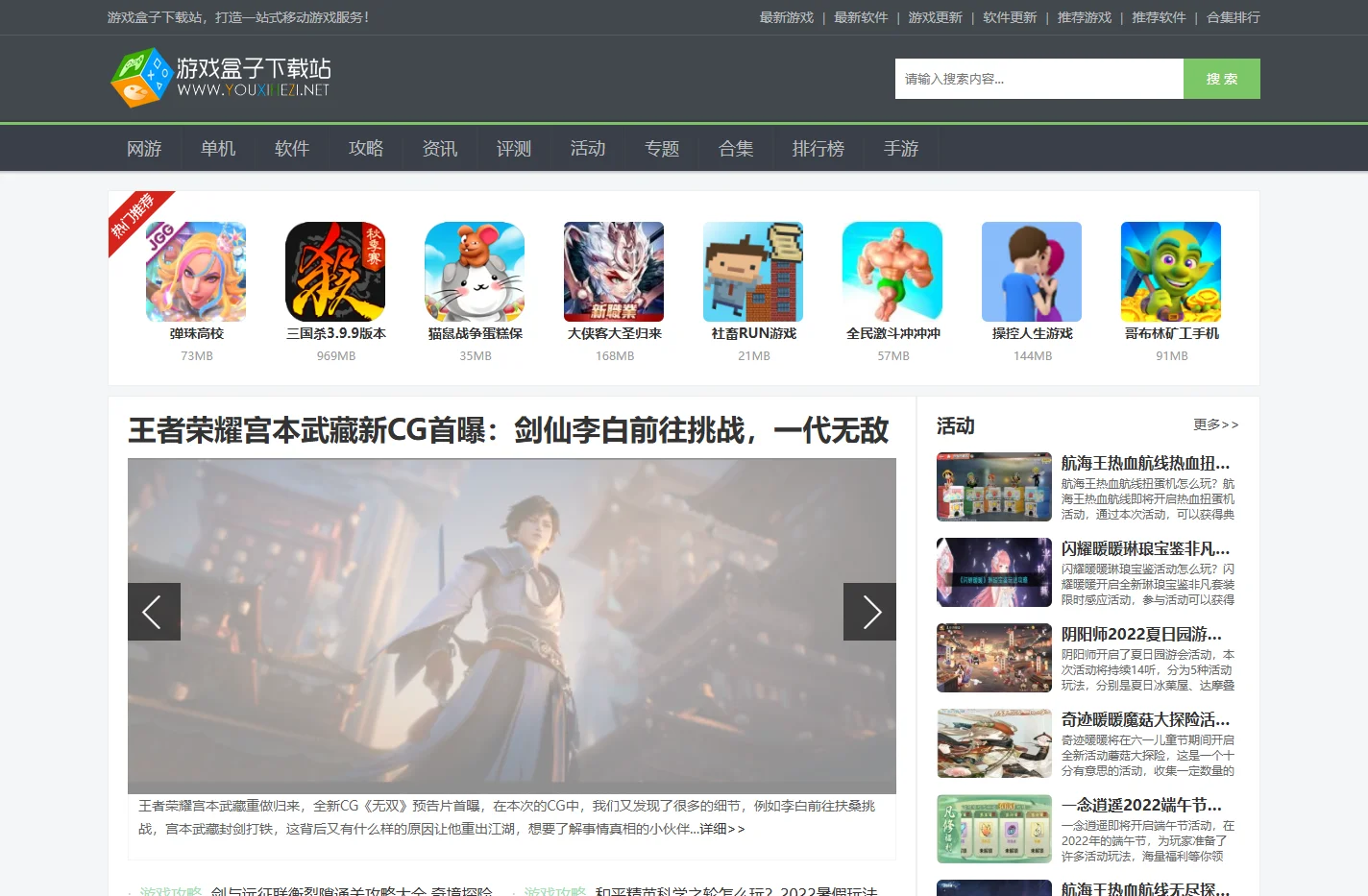Viewport: 1368px width, 896px height.
Task: Open the 攻略 navigation tab
Action: point(366,149)
